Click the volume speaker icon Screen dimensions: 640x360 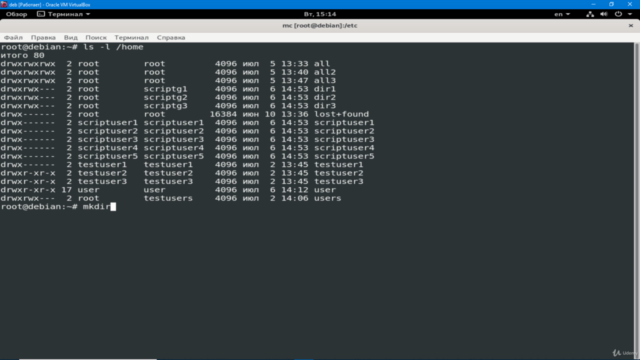click(604, 14)
